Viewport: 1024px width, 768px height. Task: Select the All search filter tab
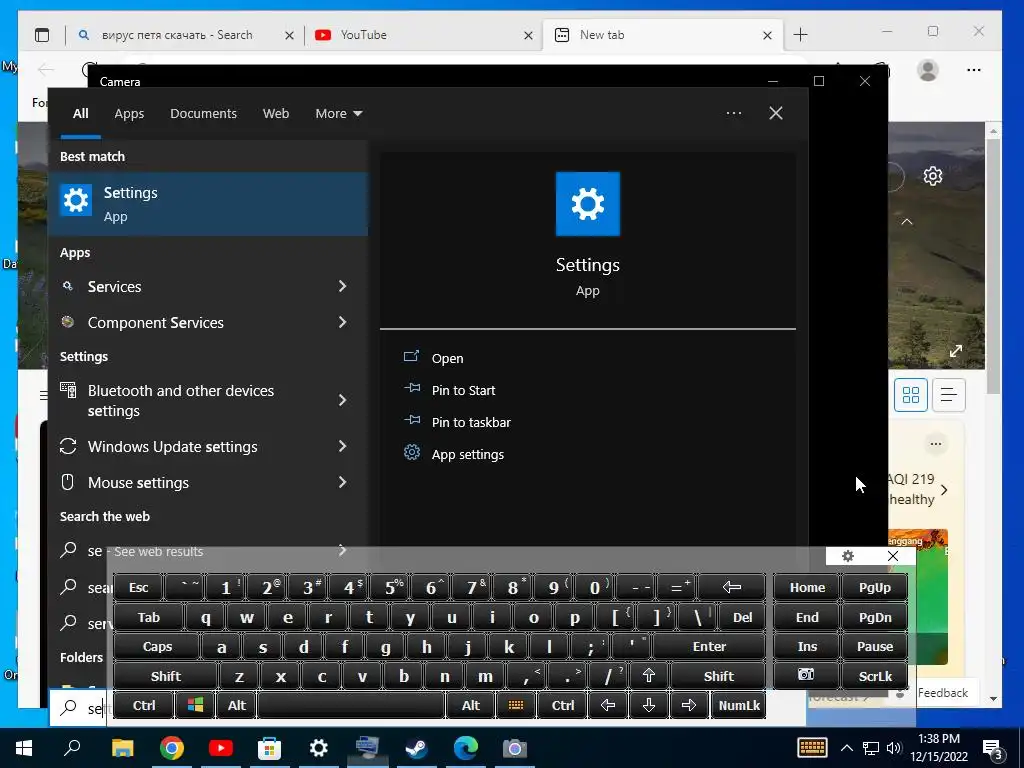tap(80, 113)
